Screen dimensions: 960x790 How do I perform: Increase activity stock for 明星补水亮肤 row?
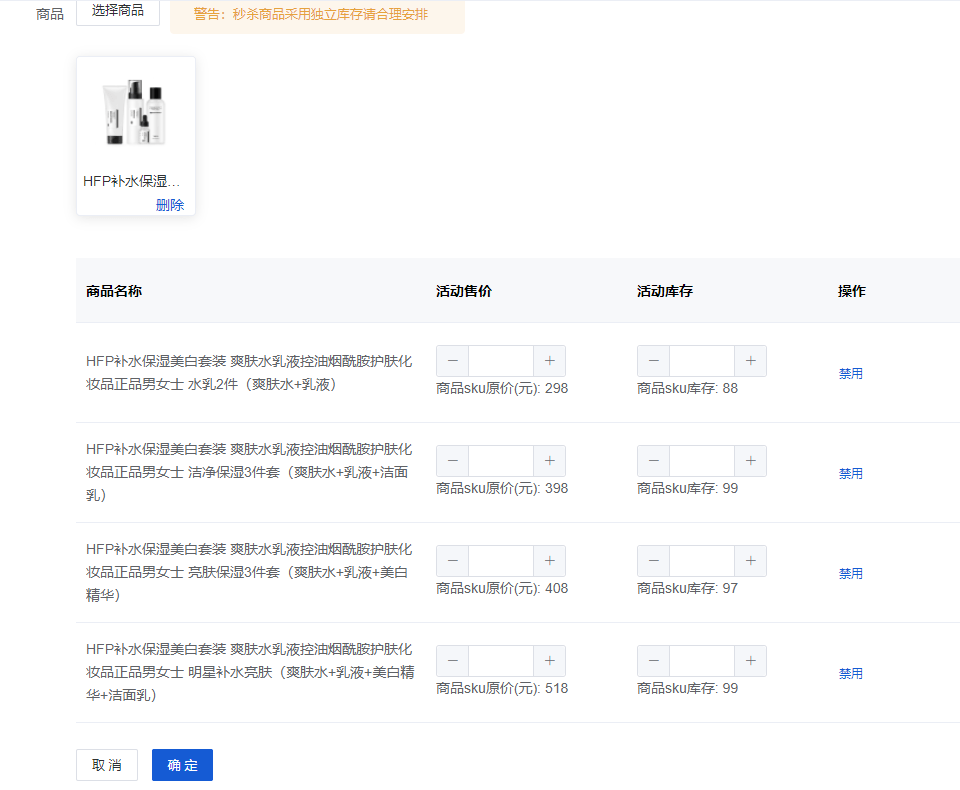point(751,661)
